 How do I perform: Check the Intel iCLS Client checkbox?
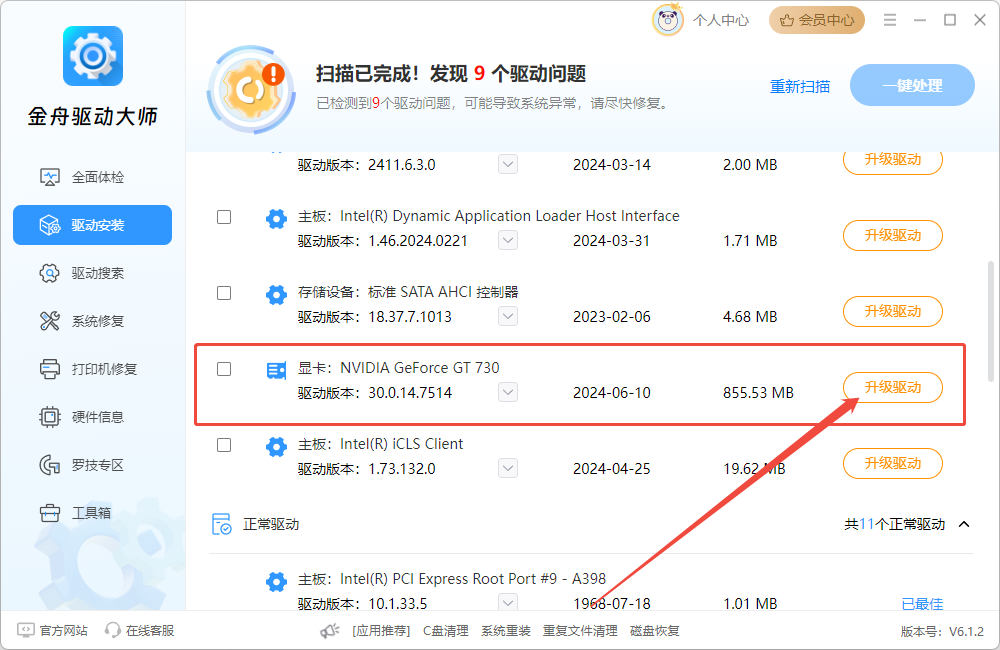224,445
